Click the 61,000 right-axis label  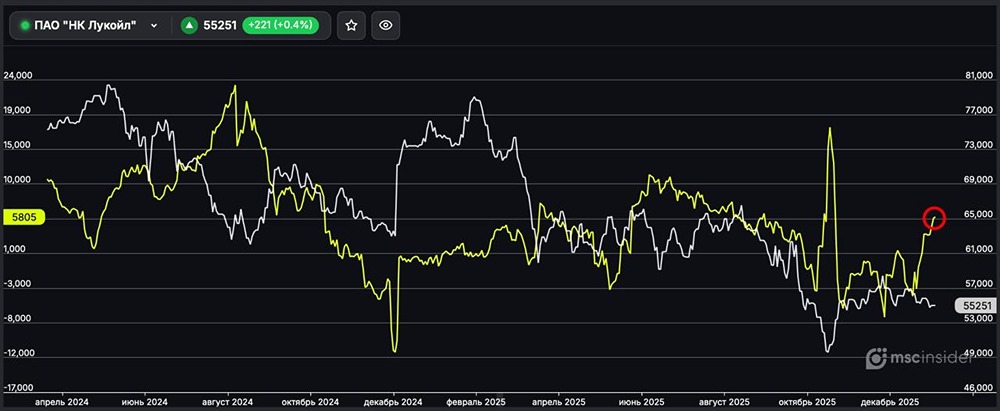981,249
